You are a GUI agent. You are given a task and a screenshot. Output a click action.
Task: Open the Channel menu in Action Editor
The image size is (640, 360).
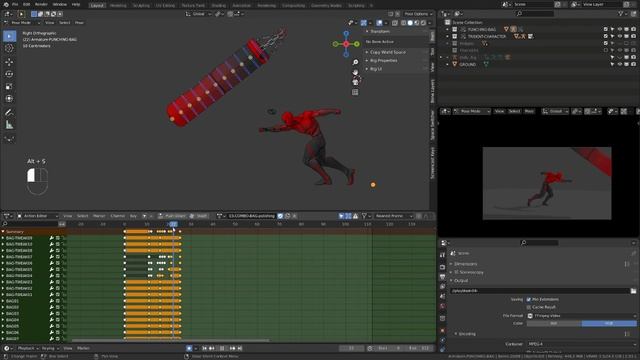pyautogui.click(x=118, y=216)
